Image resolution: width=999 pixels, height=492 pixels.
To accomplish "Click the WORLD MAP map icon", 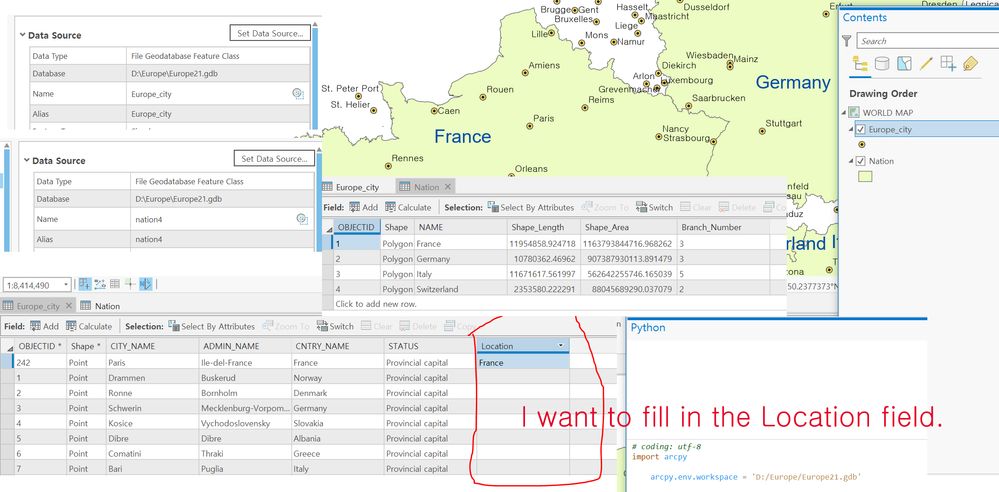I will (856, 113).
